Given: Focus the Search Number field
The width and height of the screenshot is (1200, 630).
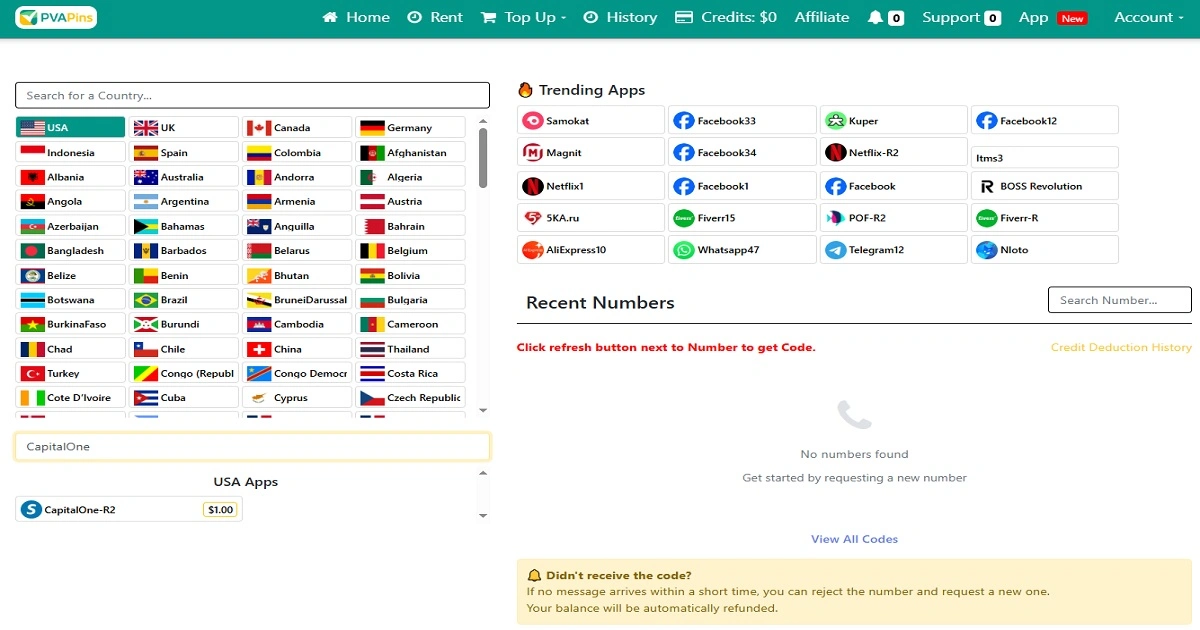Looking at the screenshot, I should coord(1120,300).
